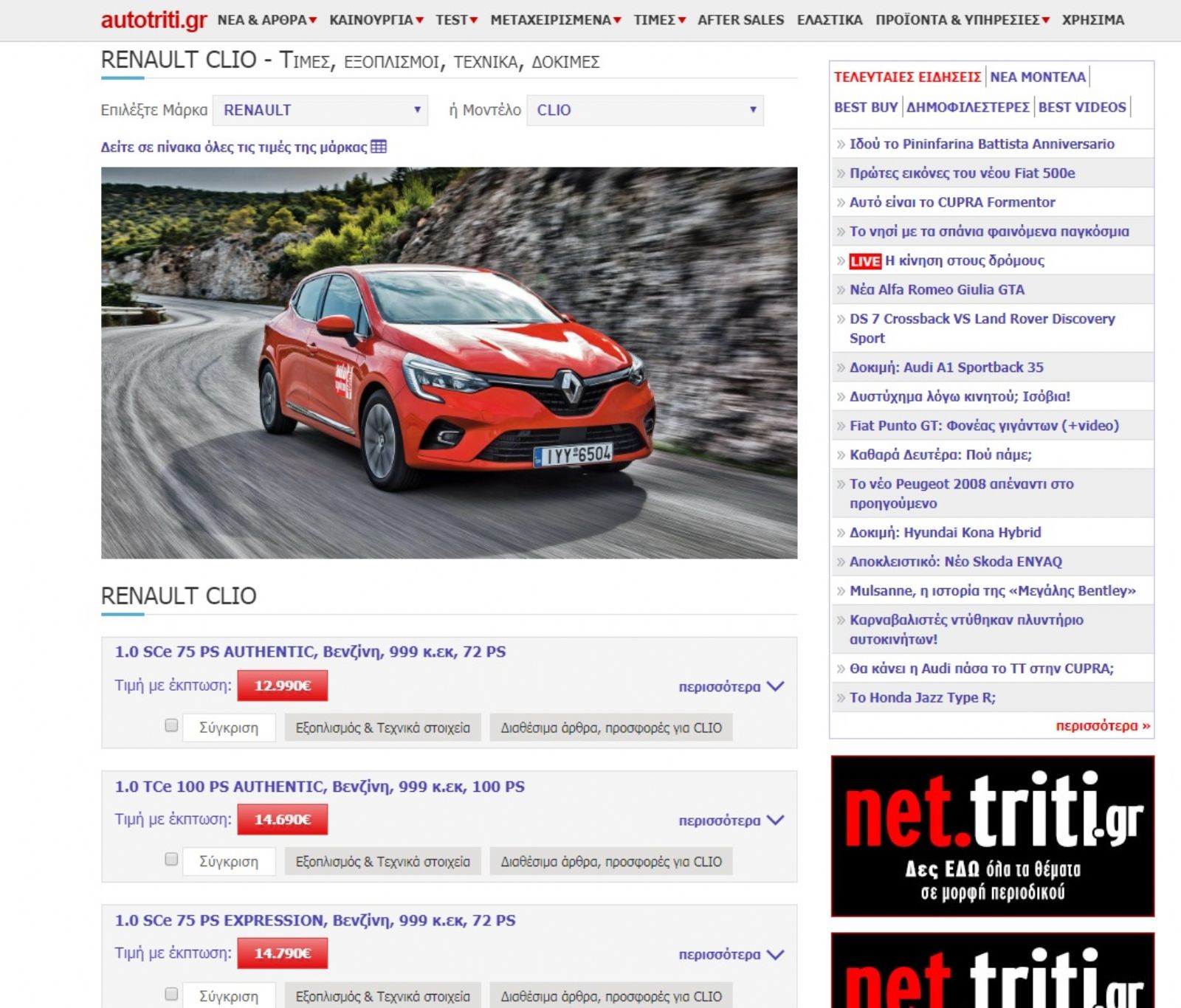Expand chevron for 1.0 SCe 75 PS EXPRESSION
This screenshot has height=1008, width=1181.
click(x=775, y=954)
